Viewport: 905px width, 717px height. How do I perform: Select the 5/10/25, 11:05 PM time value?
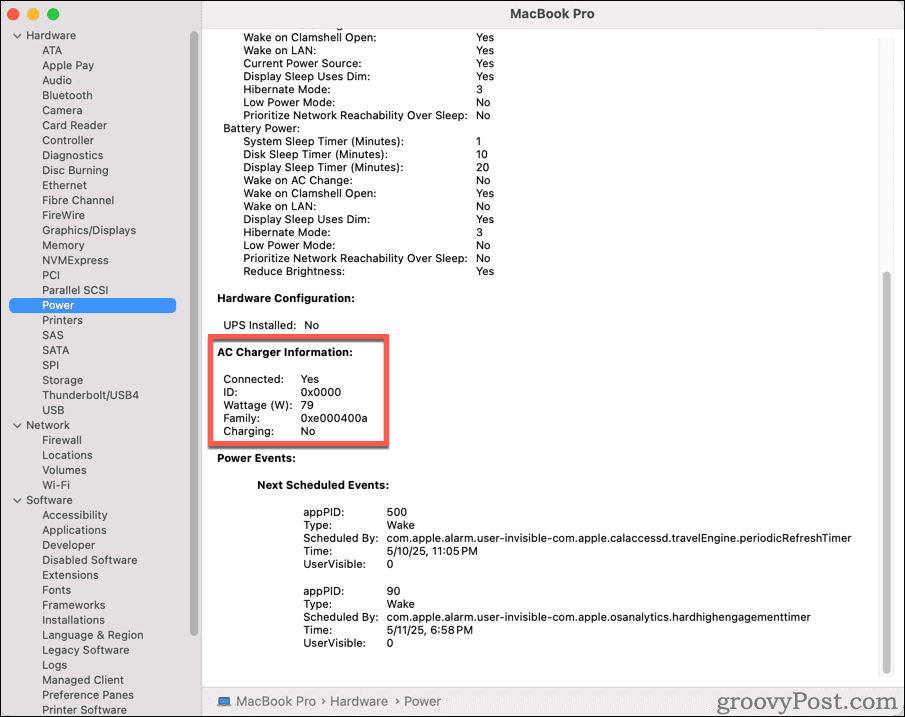(432, 551)
